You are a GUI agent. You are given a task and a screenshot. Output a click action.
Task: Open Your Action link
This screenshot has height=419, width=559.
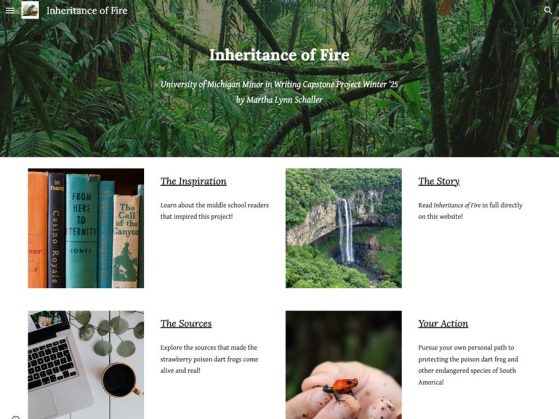coord(443,323)
